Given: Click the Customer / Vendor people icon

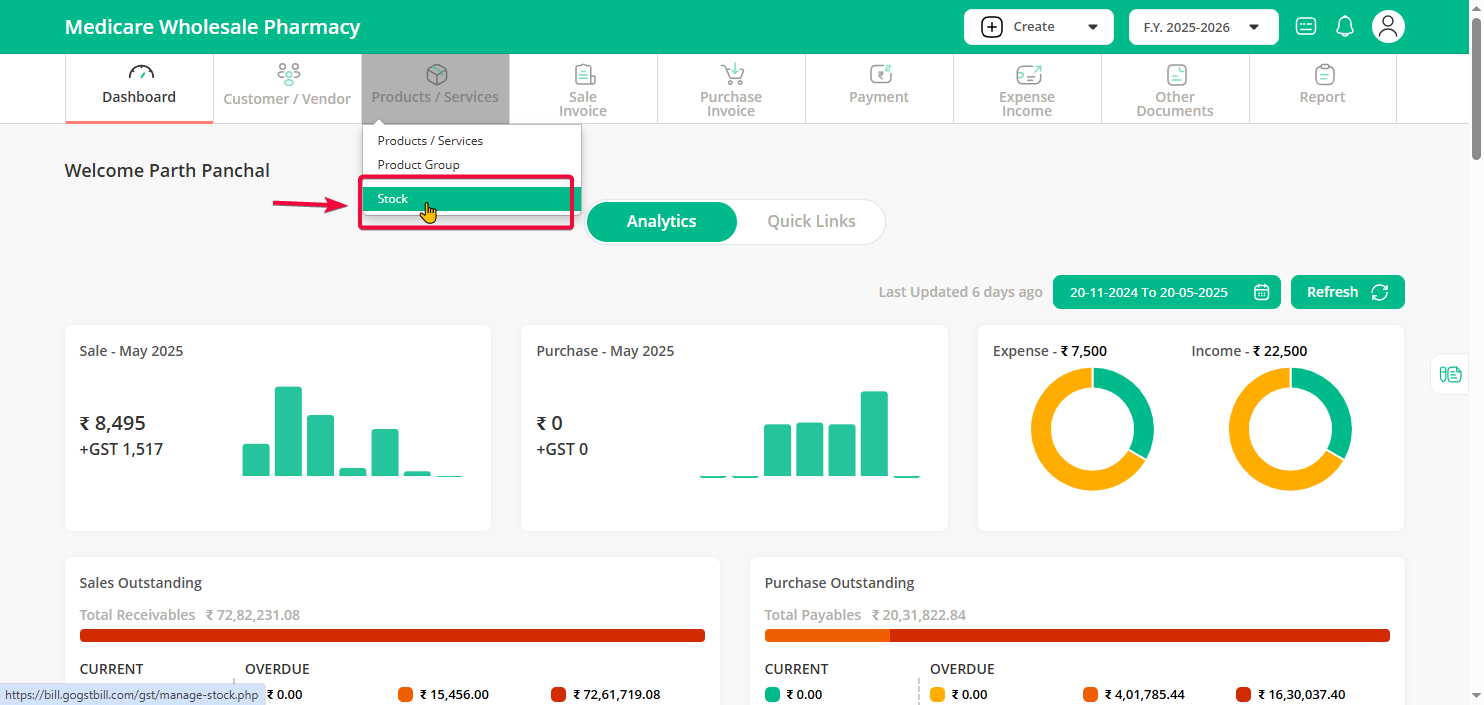Looking at the screenshot, I should (288, 75).
